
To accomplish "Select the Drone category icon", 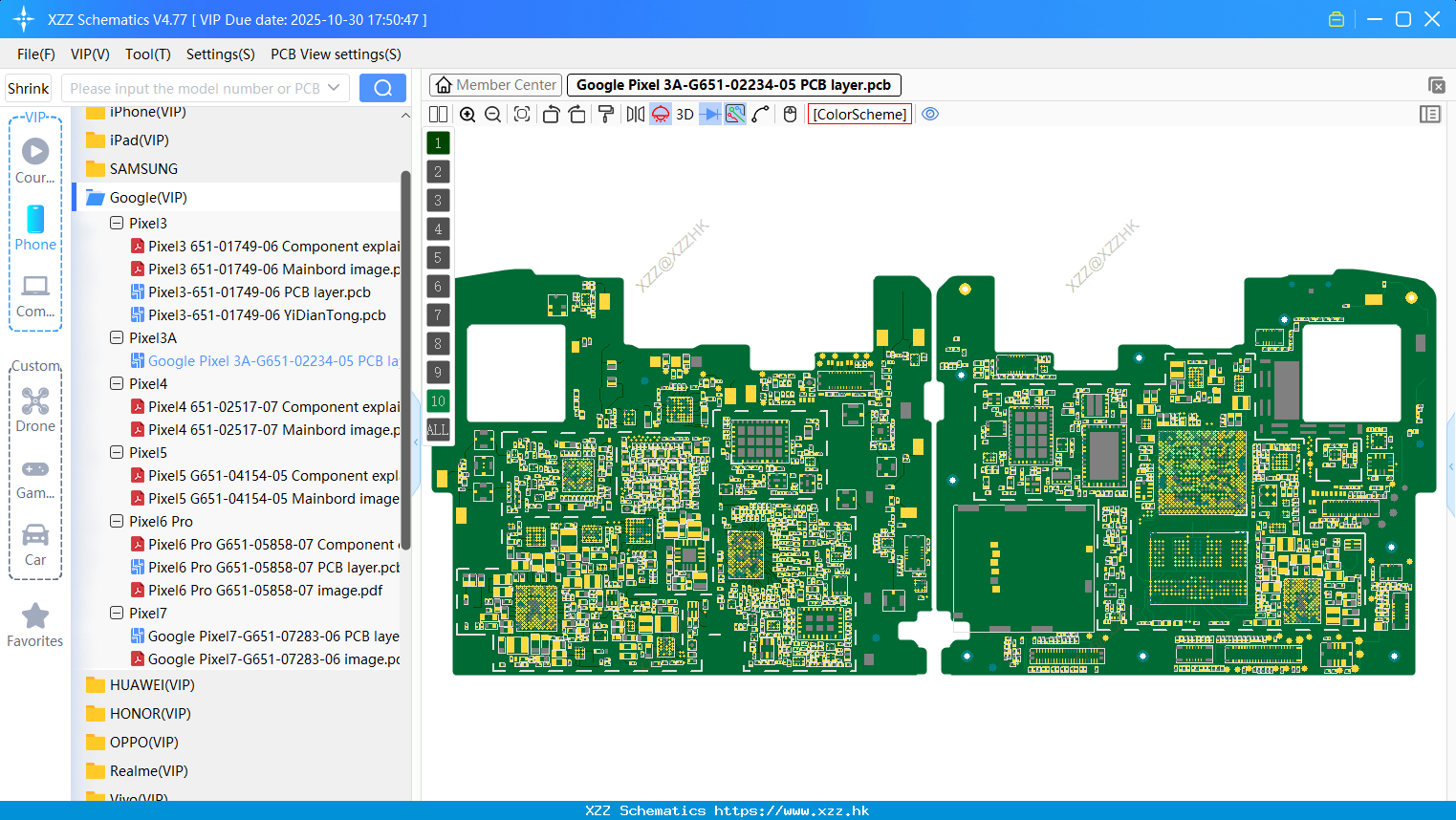I will tap(35, 410).
